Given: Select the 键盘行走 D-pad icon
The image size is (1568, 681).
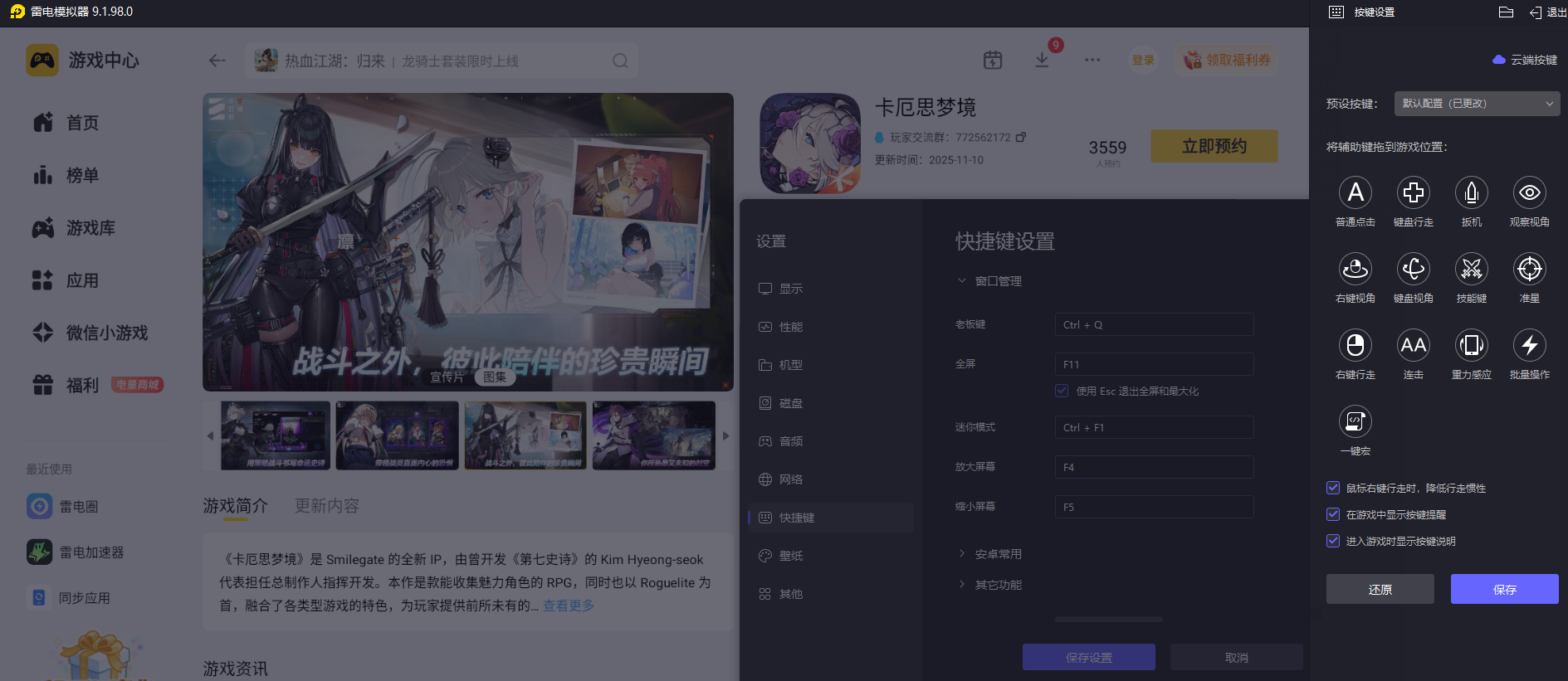Looking at the screenshot, I should (x=1414, y=192).
